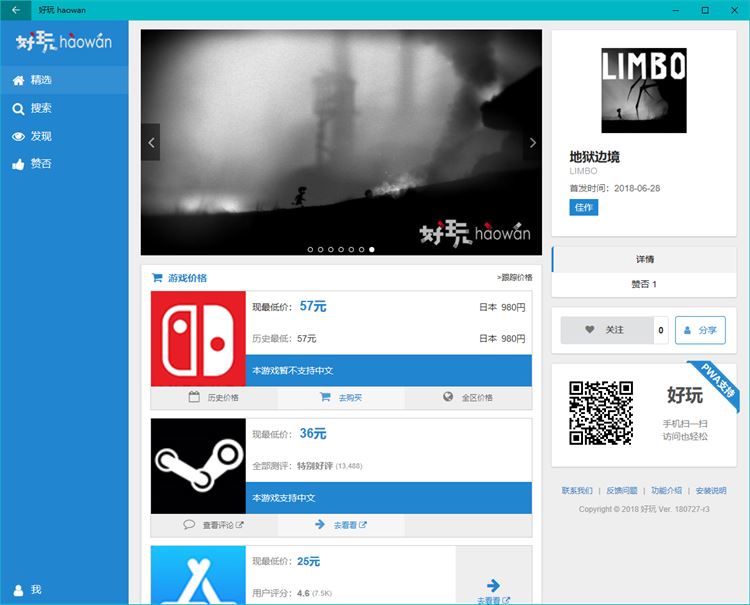The width and height of the screenshot is (750, 605).
Task: Click the magnifier icon next to 搜索
Action: (x=18, y=109)
